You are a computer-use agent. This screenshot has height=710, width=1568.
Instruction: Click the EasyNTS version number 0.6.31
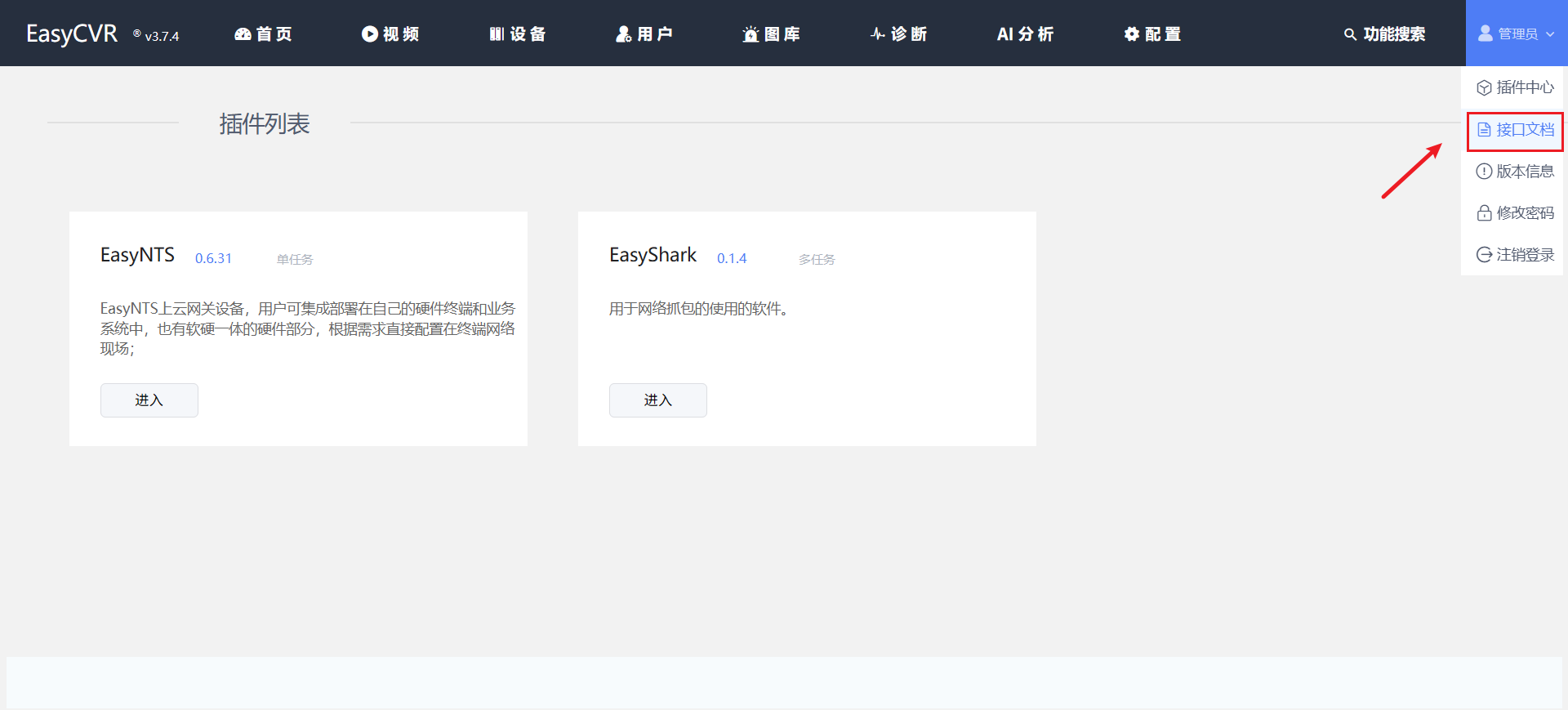coord(213,259)
